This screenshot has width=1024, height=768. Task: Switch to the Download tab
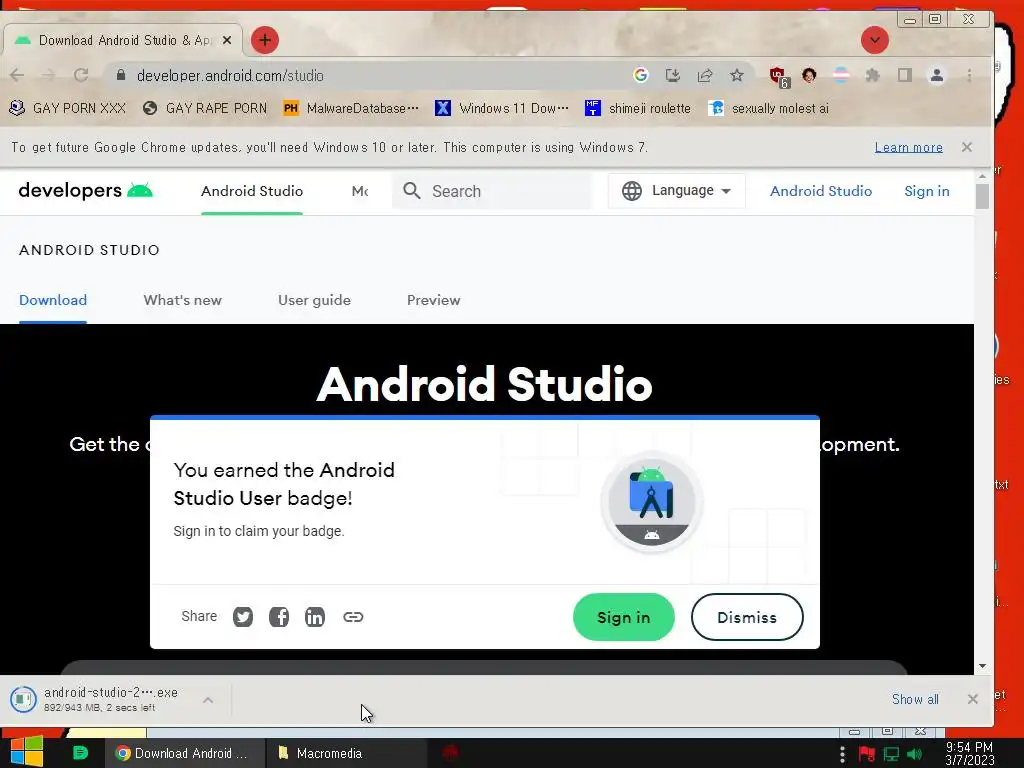tap(53, 300)
